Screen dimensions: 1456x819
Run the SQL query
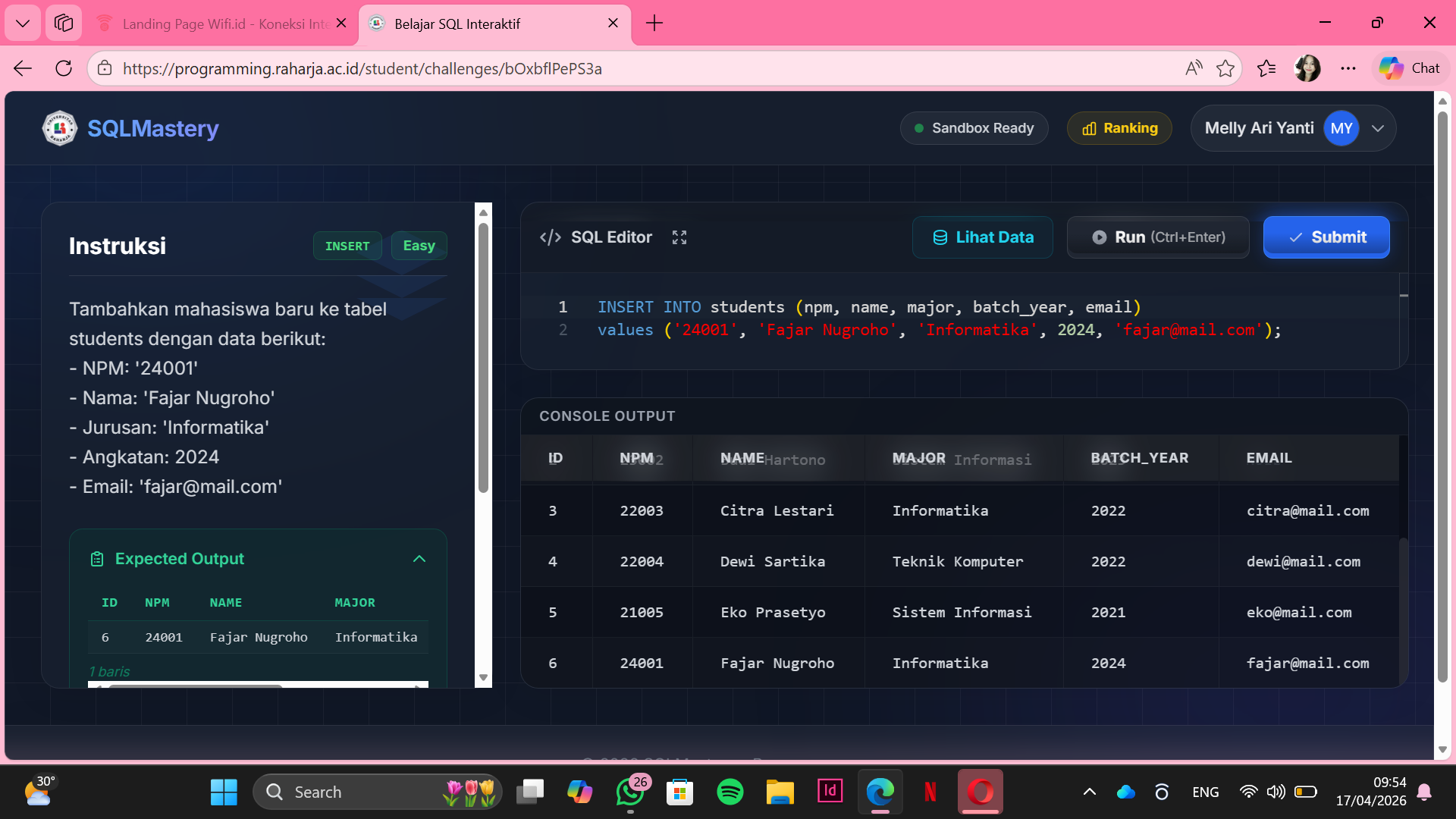click(1157, 237)
